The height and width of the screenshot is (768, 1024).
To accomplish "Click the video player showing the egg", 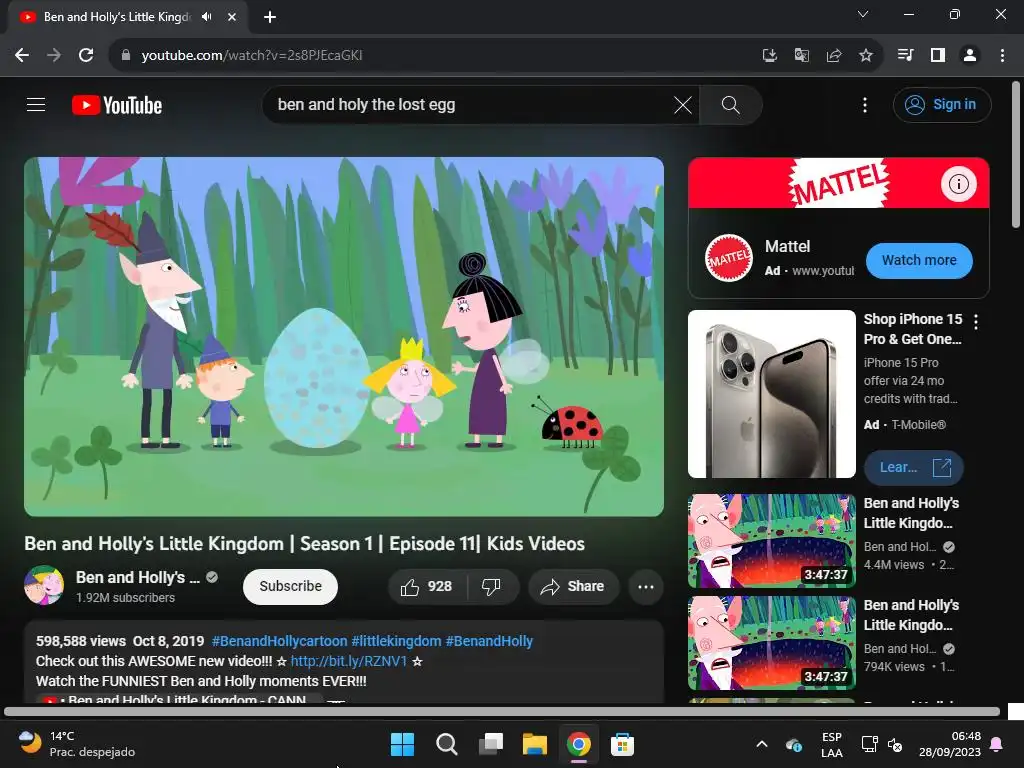I will click(344, 336).
